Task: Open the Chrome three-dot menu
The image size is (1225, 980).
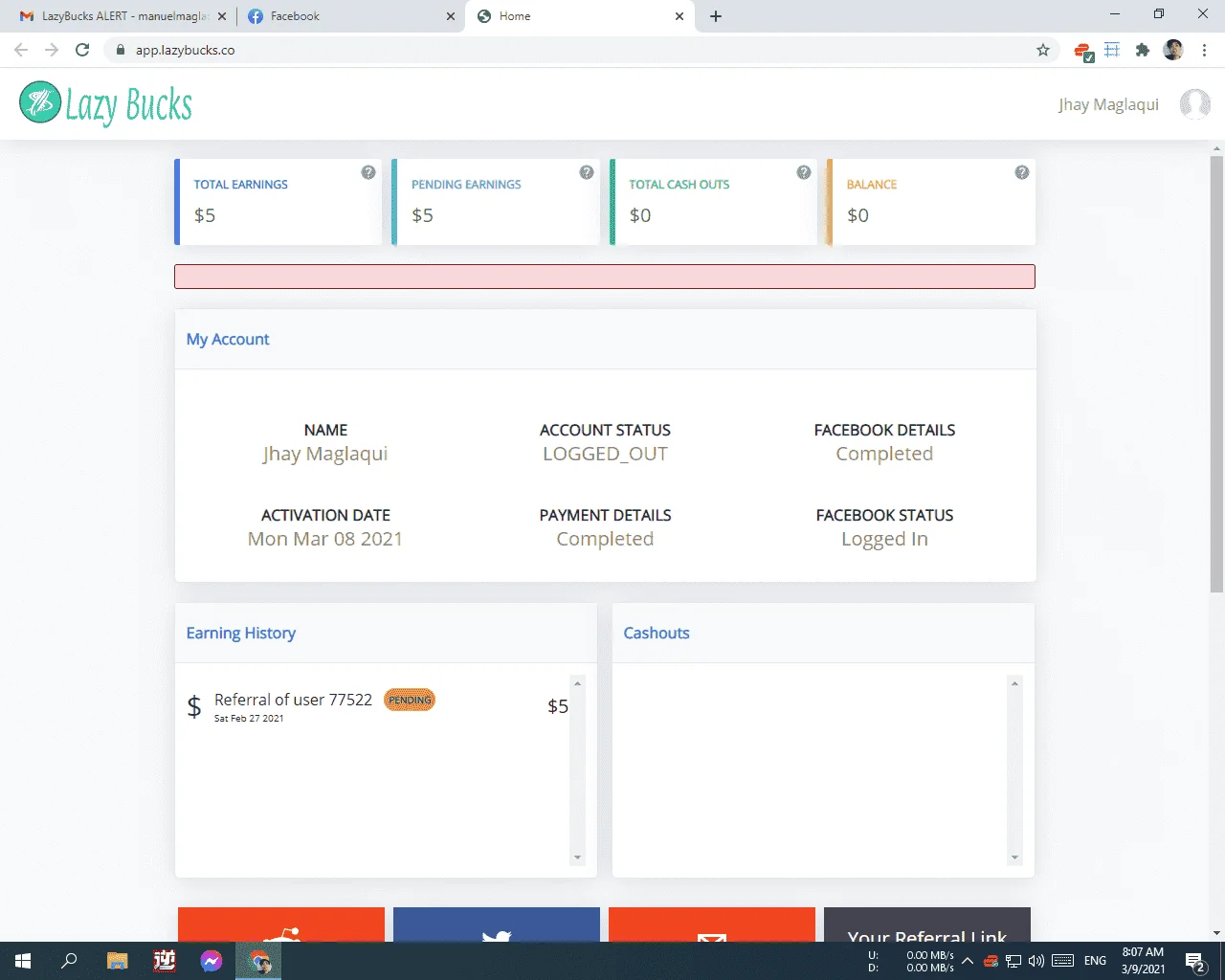Action: click(x=1204, y=50)
